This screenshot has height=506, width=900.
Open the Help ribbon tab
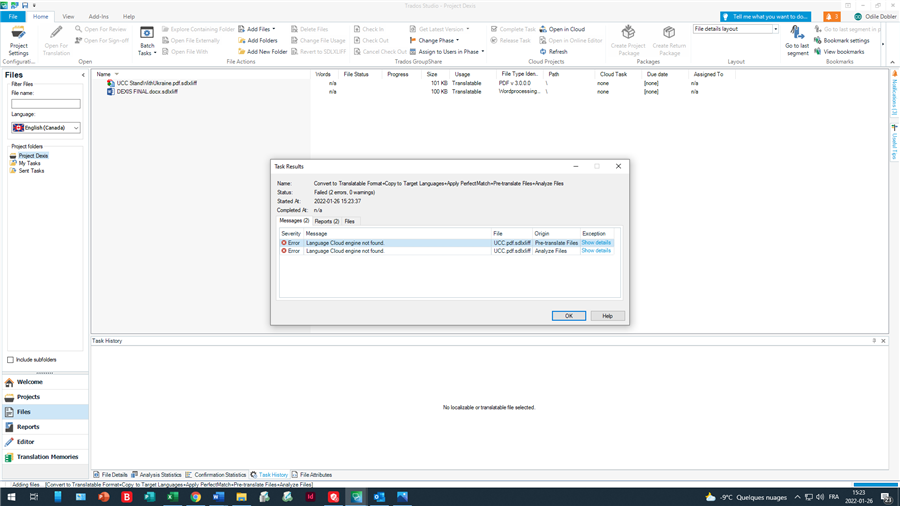click(x=129, y=17)
